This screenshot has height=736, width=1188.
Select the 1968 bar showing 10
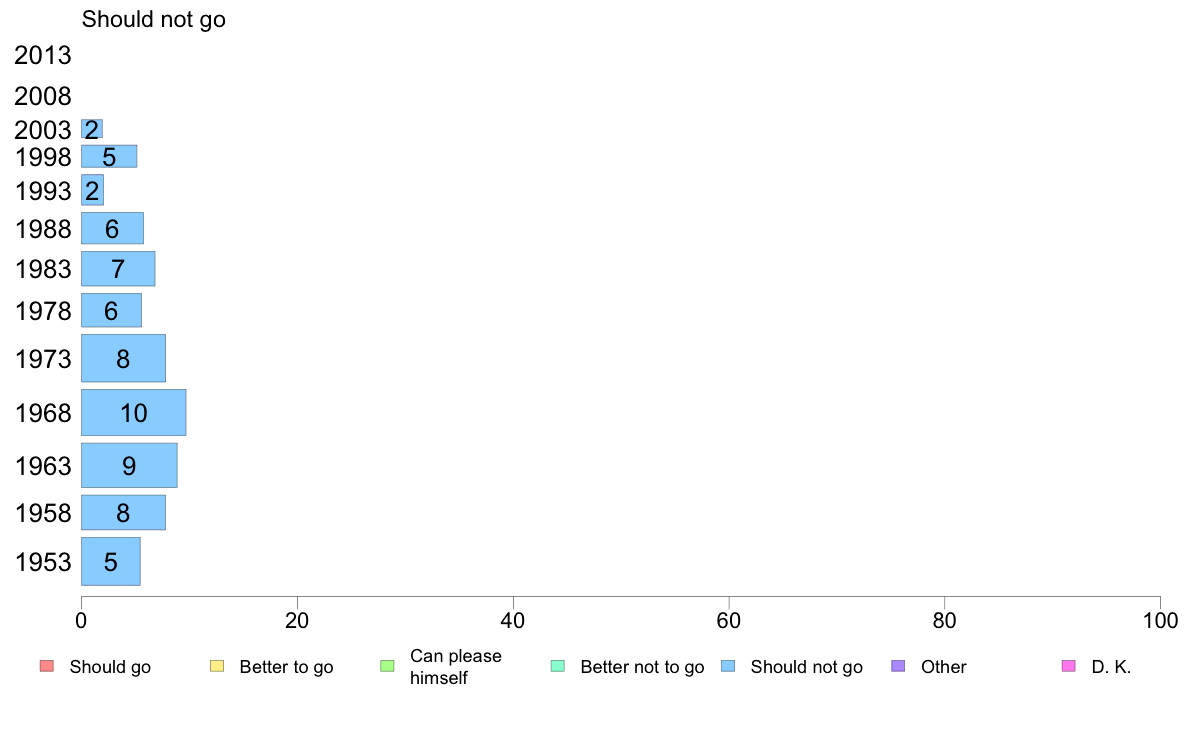click(x=133, y=412)
